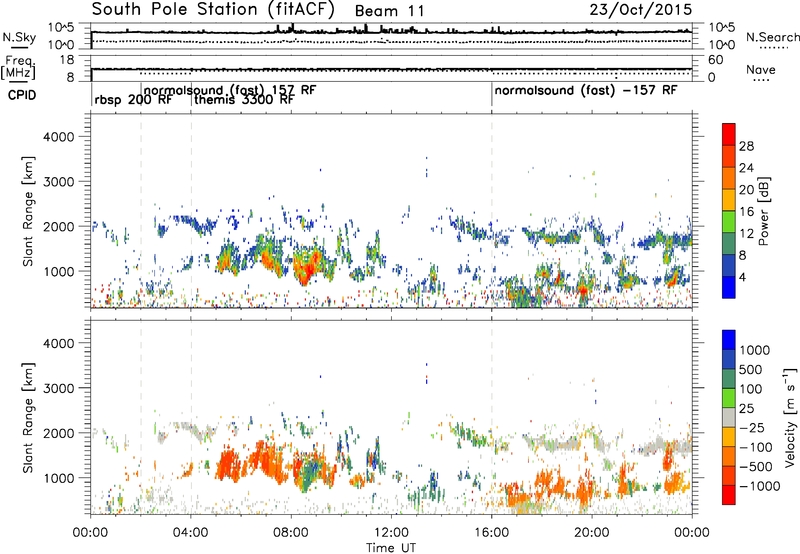
Task: Click the '4' tick on the power colorbar
Action: pyautogui.click(x=742, y=278)
